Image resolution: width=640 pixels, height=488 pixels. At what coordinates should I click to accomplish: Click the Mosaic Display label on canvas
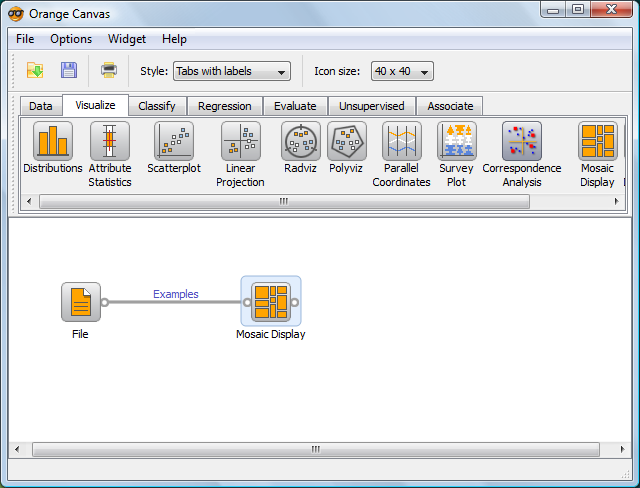(x=271, y=334)
